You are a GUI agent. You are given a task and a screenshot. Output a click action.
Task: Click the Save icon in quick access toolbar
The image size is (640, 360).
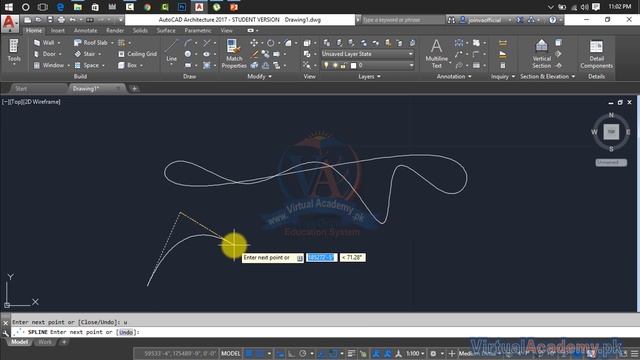[x=50, y=20]
